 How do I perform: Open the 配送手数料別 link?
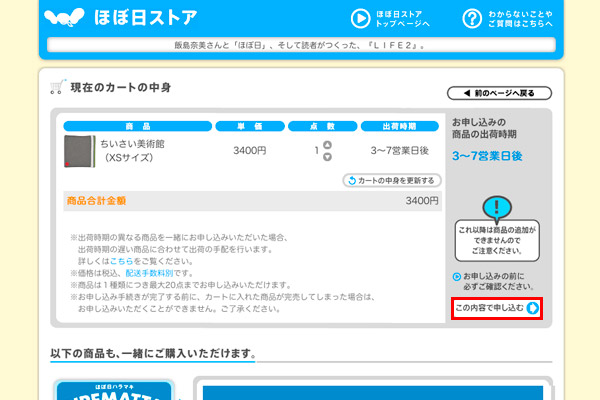[x=153, y=271]
